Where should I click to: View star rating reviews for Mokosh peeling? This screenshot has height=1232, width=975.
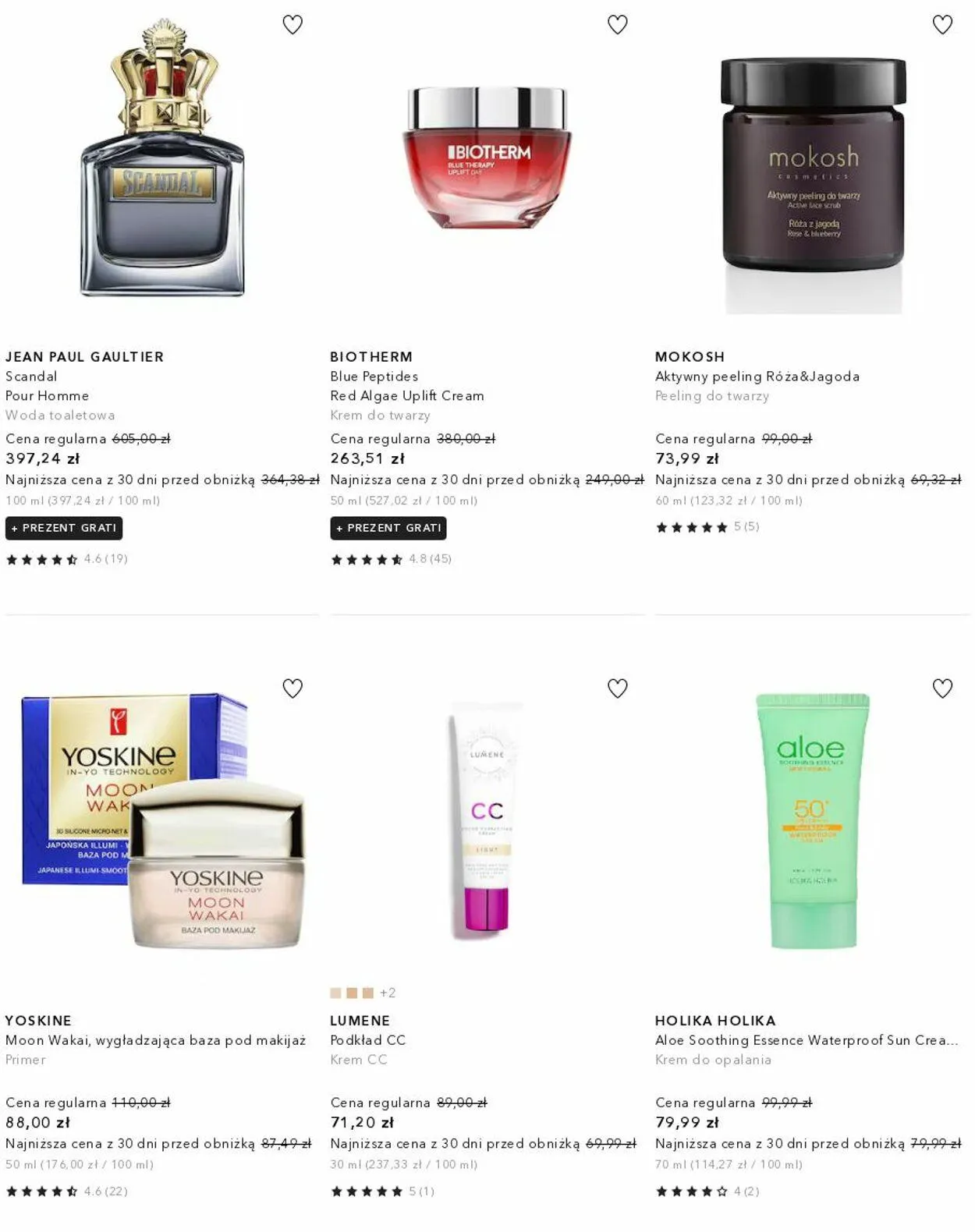pyautogui.click(x=707, y=527)
